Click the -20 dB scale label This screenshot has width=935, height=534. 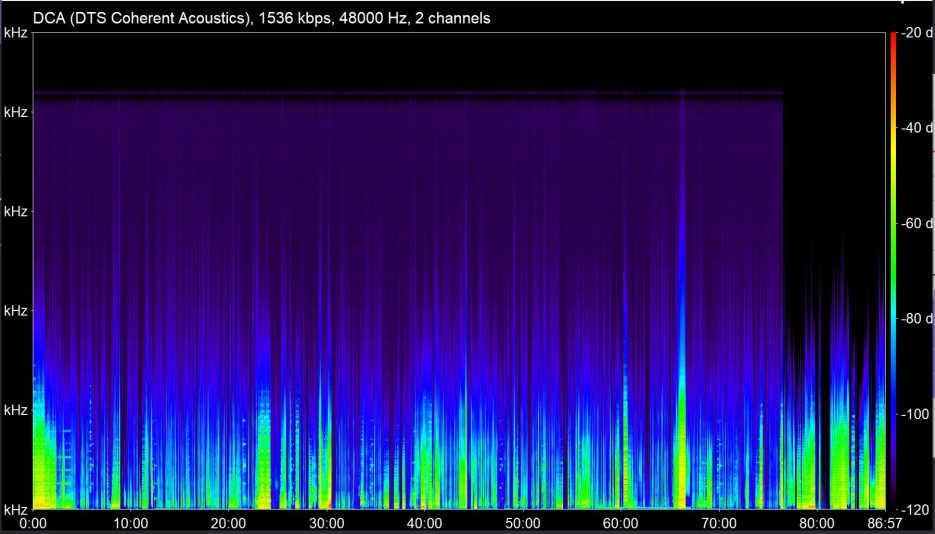point(917,33)
